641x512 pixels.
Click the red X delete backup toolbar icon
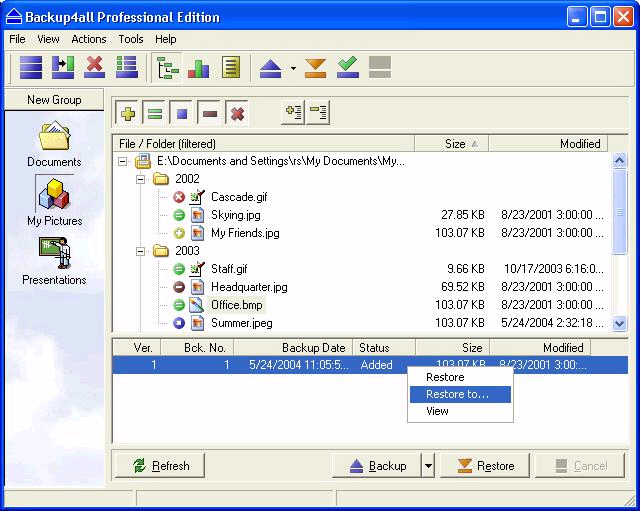click(x=94, y=67)
